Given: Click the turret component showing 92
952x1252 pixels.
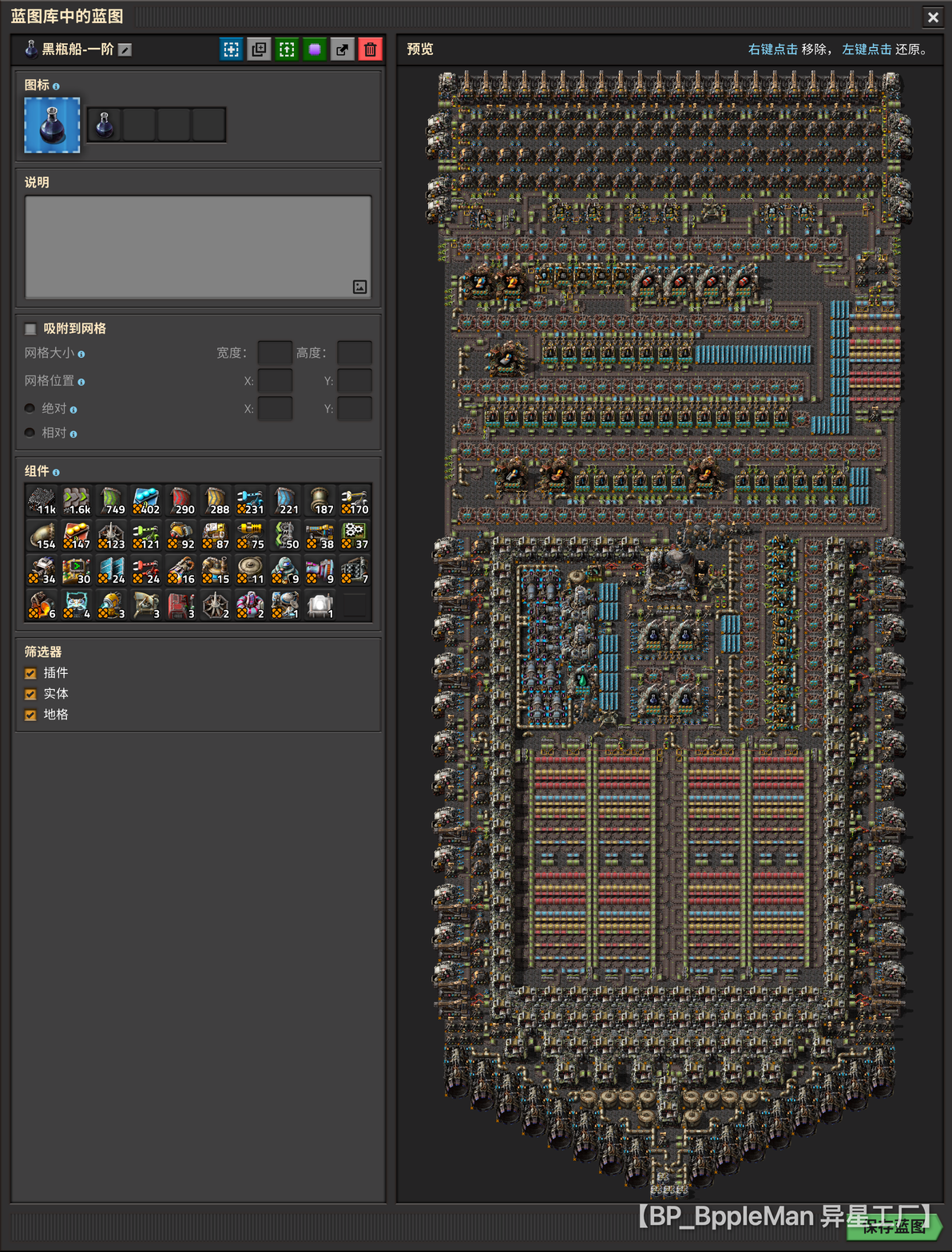Looking at the screenshot, I should pyautogui.click(x=181, y=536).
